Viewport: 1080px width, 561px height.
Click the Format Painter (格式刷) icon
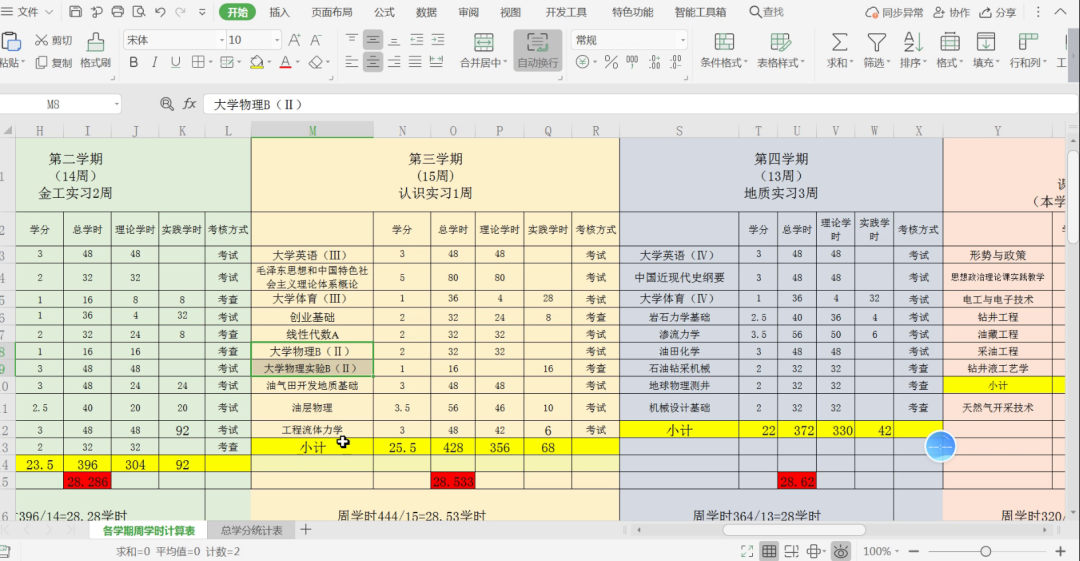[96, 43]
